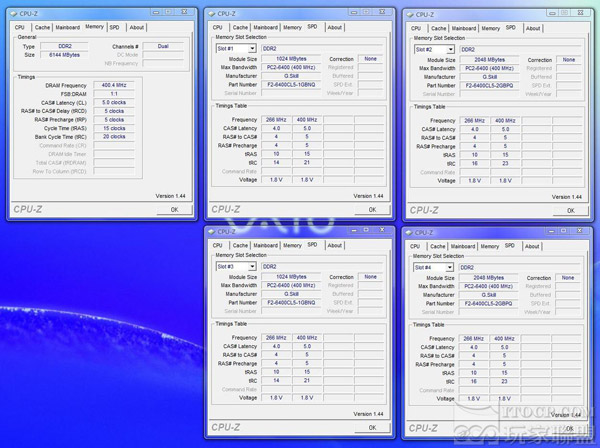The image size is (600, 448).
Task: Open Cache tab in the Slot #3 window
Action: 240,246
